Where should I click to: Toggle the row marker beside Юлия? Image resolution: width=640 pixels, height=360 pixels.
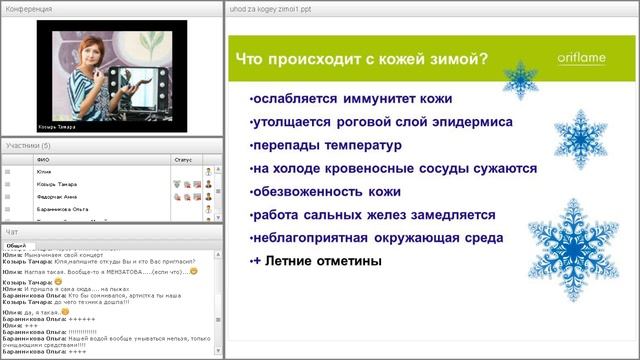tap(7, 172)
